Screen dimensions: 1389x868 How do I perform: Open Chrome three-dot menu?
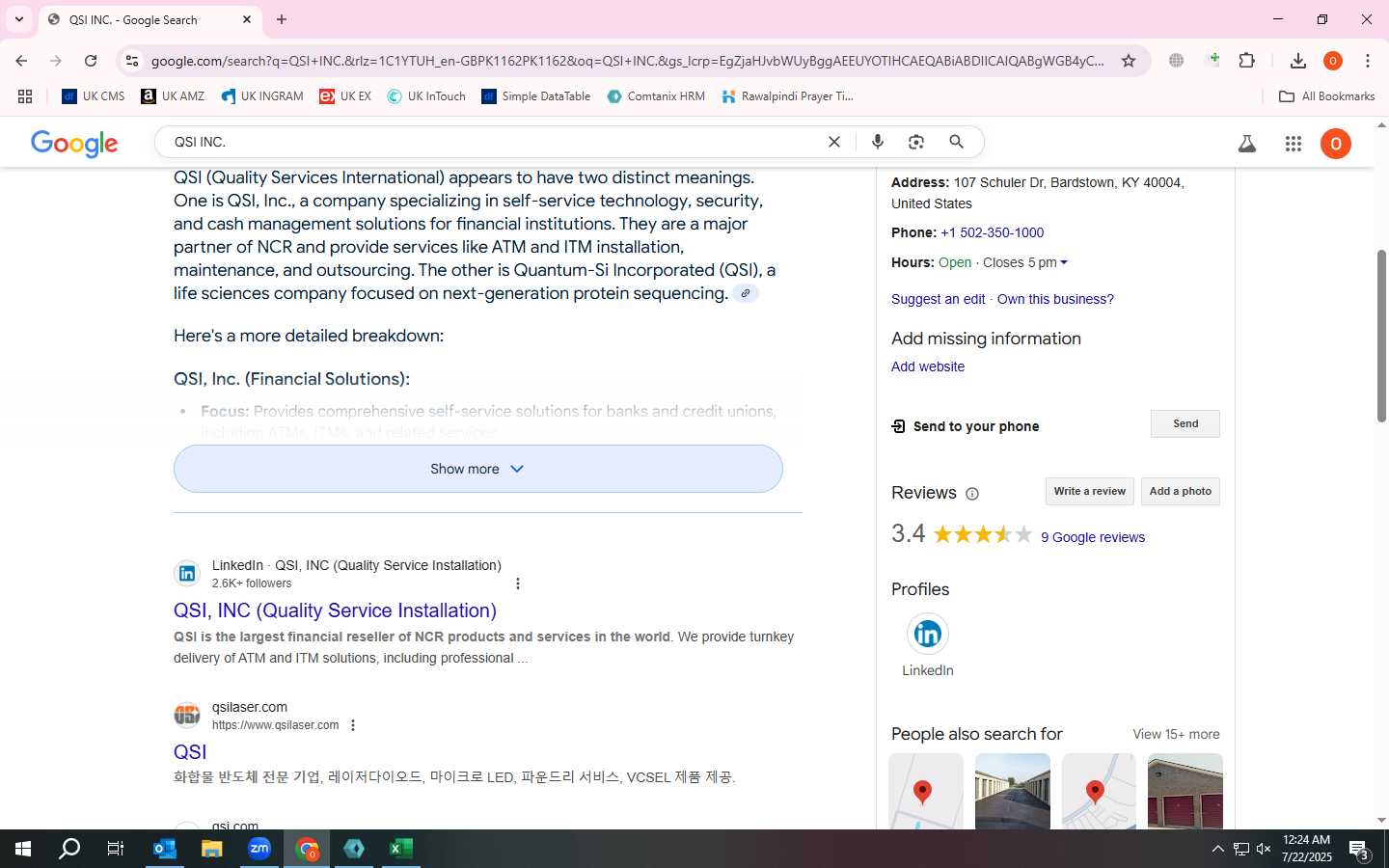[x=1368, y=61]
